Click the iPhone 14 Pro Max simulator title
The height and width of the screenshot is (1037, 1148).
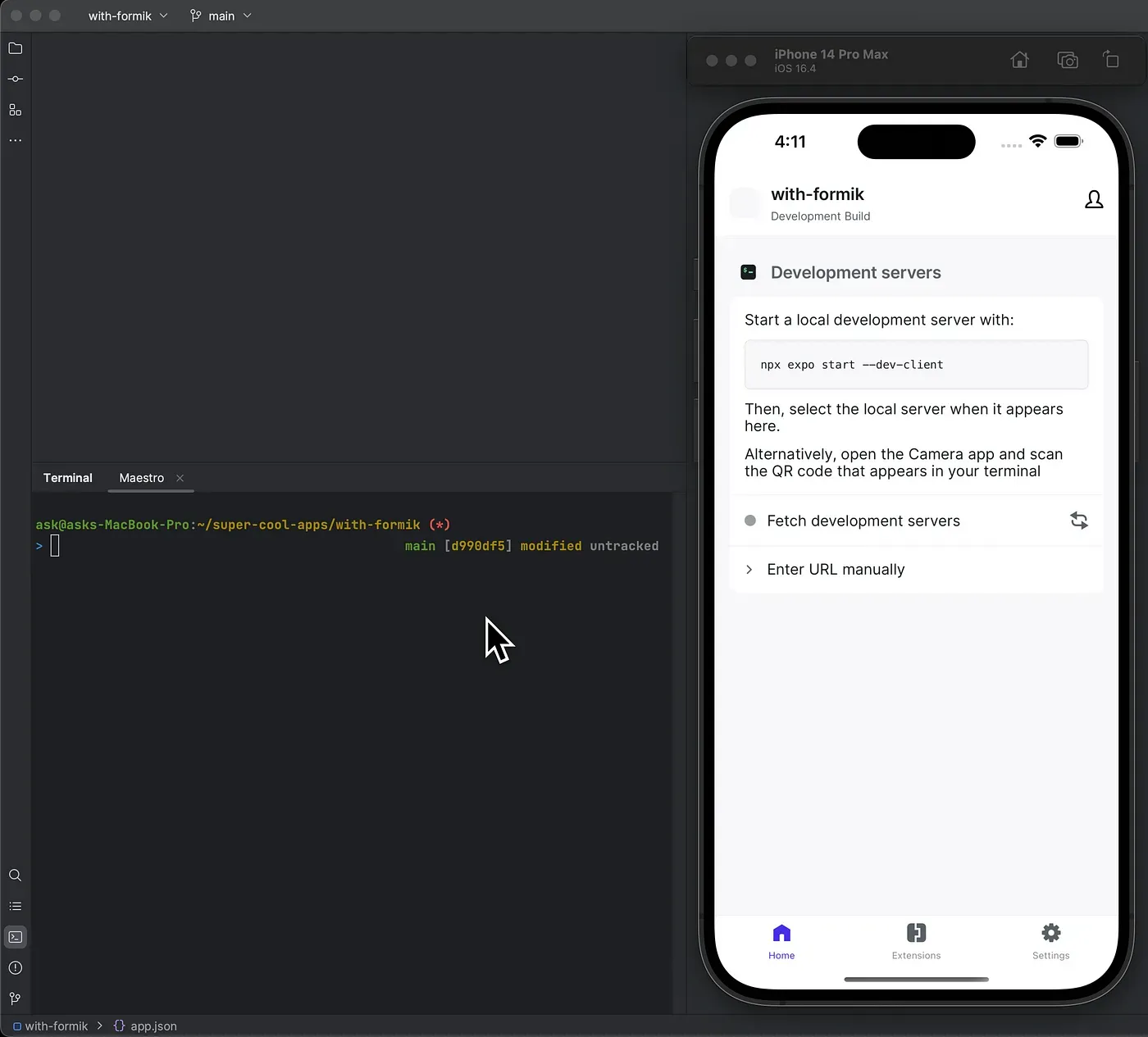click(x=831, y=54)
